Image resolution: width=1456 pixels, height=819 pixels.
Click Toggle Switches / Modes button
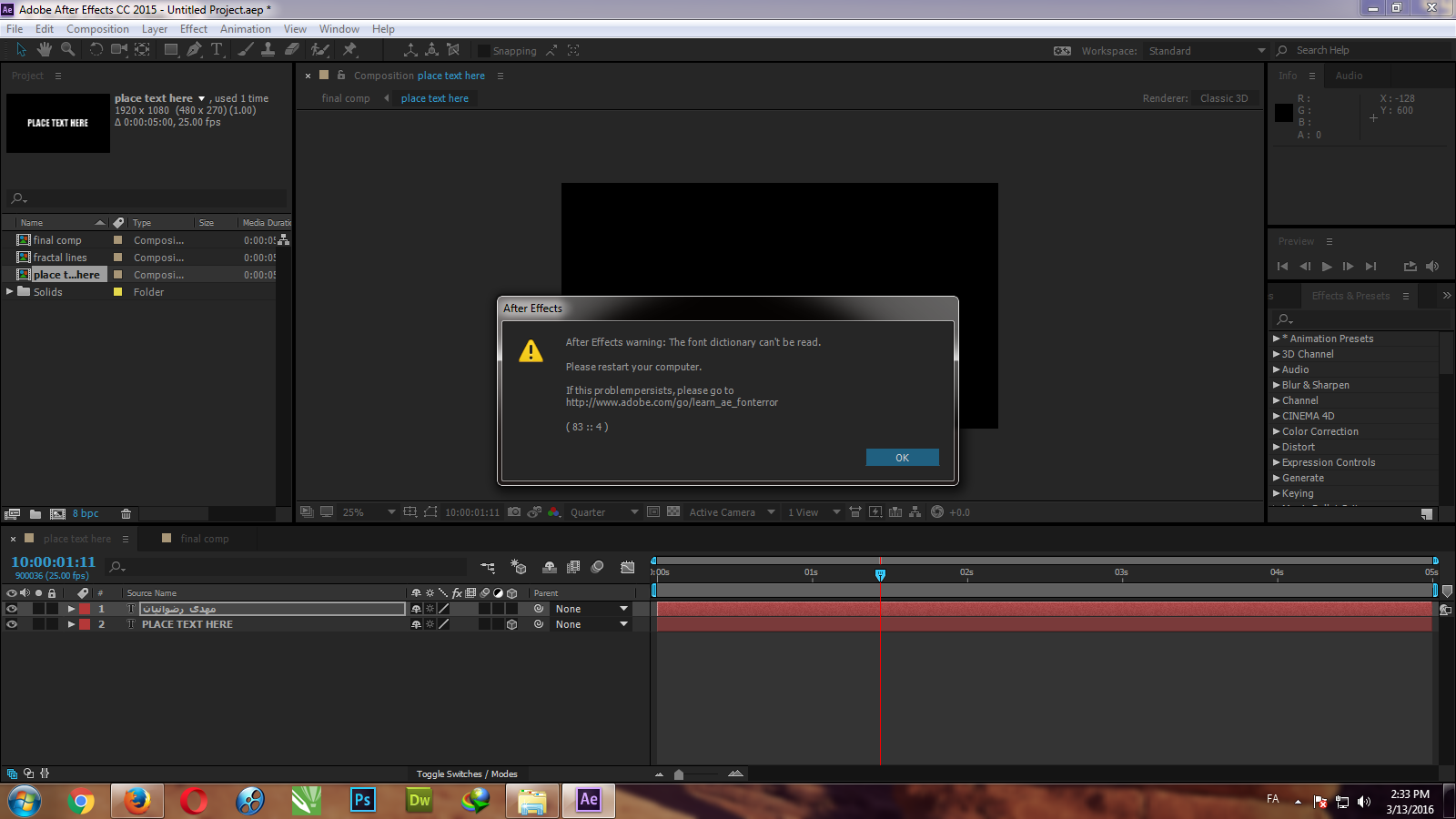(467, 774)
